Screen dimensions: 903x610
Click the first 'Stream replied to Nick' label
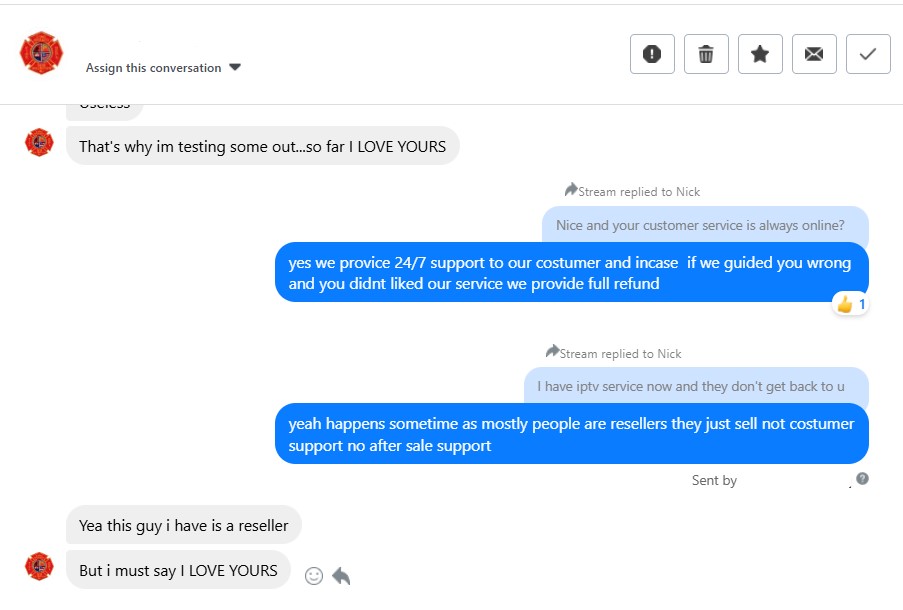coord(633,191)
